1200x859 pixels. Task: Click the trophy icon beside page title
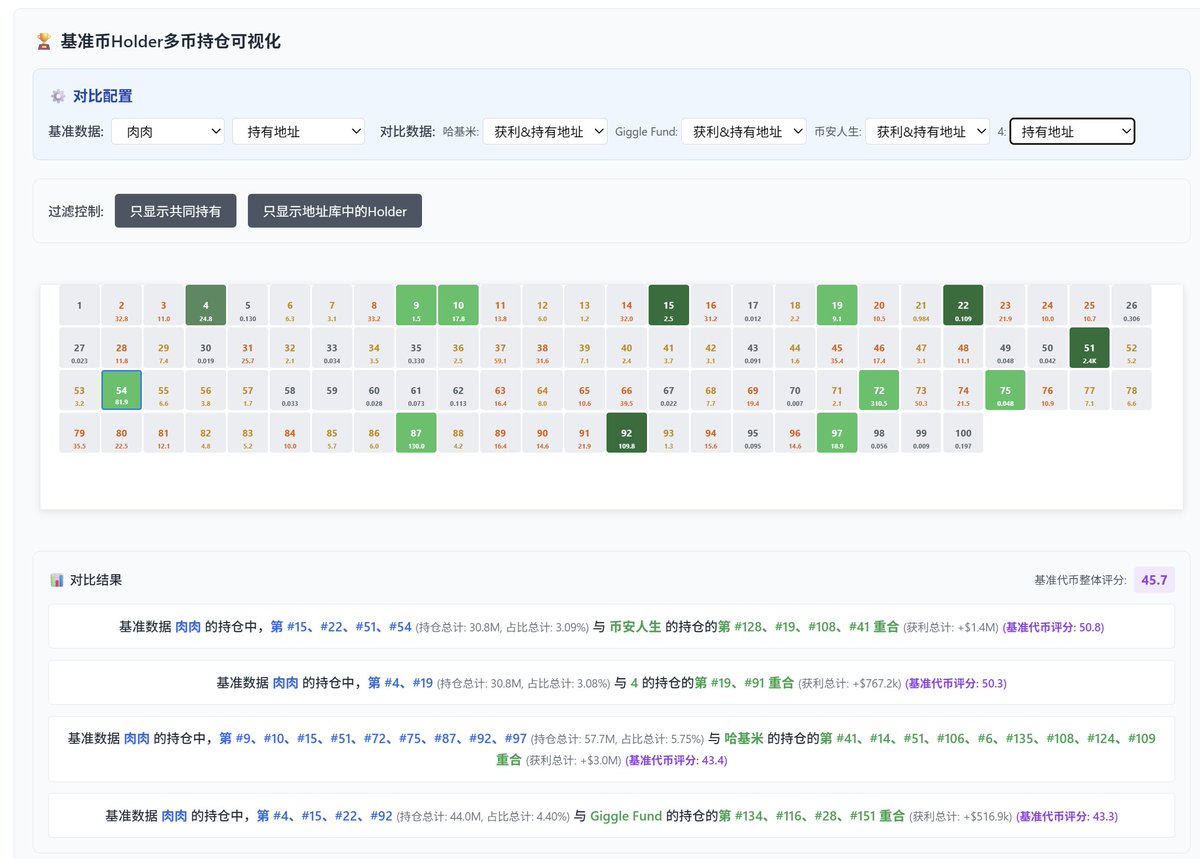(x=44, y=41)
